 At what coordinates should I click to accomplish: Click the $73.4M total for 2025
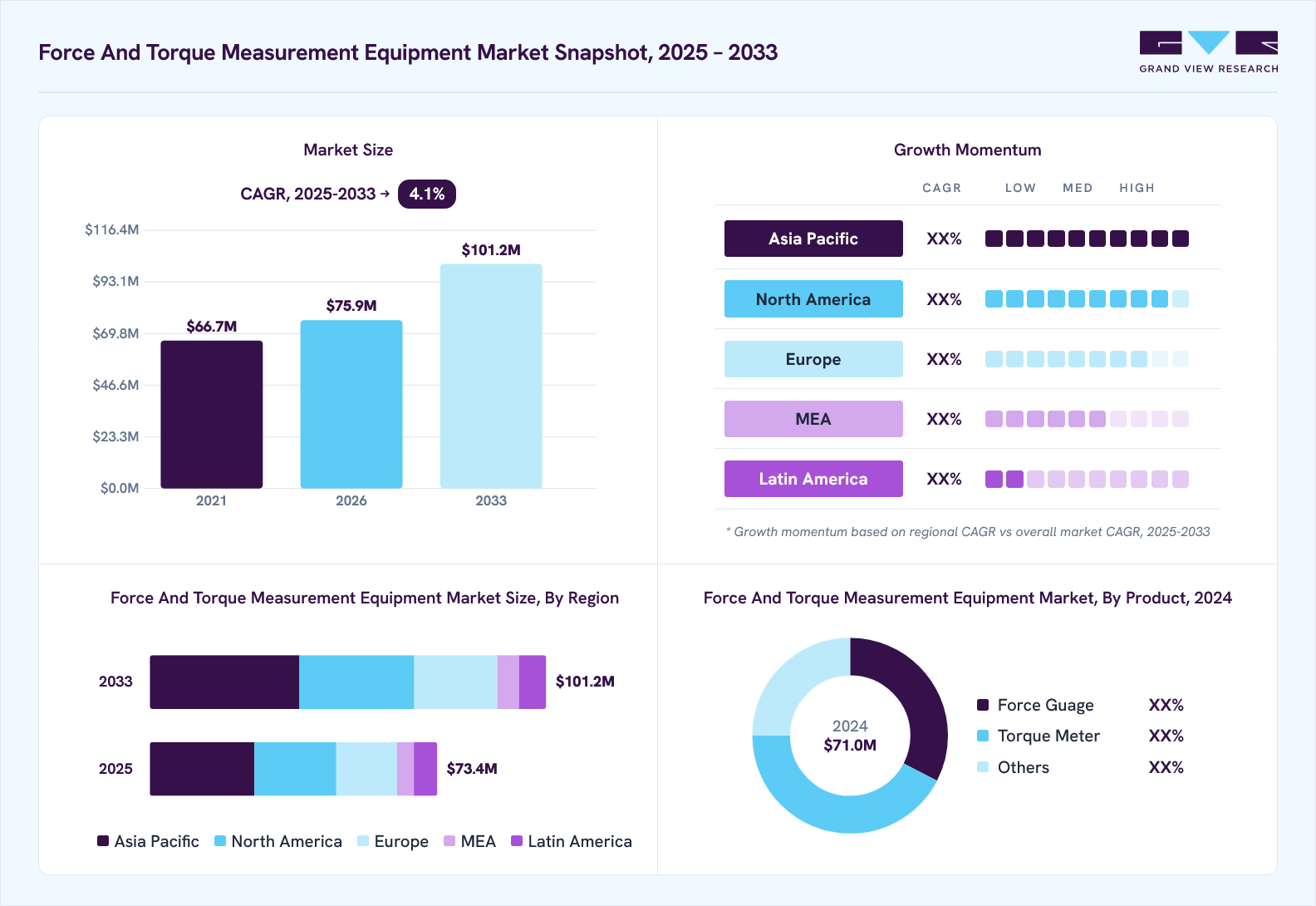(x=472, y=769)
